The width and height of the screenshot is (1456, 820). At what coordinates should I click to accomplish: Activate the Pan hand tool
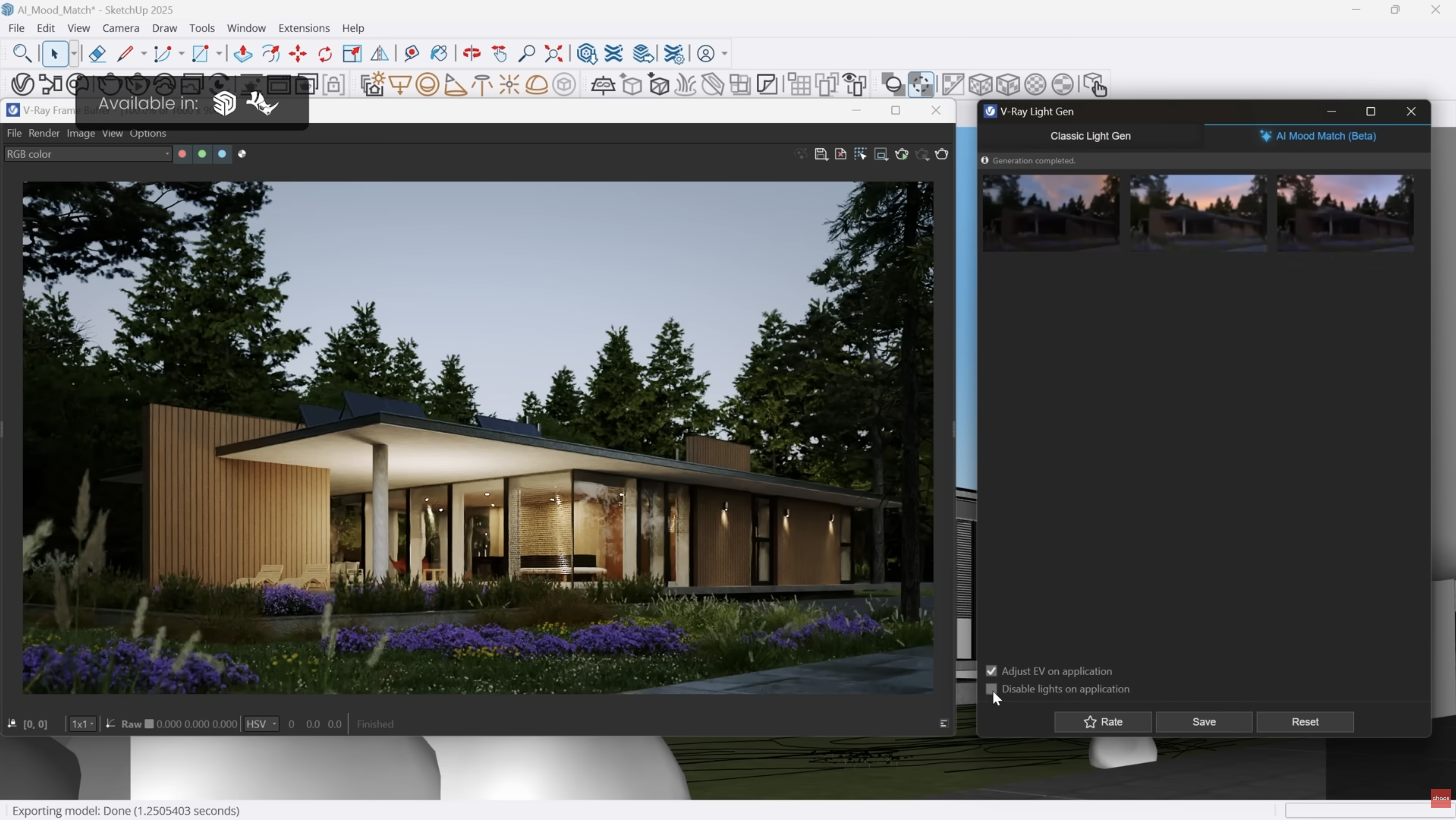(499, 54)
